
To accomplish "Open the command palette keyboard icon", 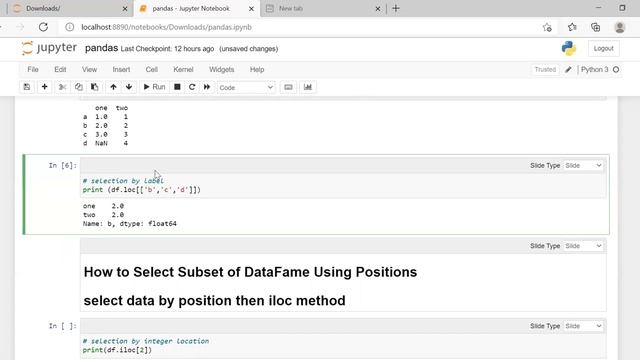I will (288, 87).
